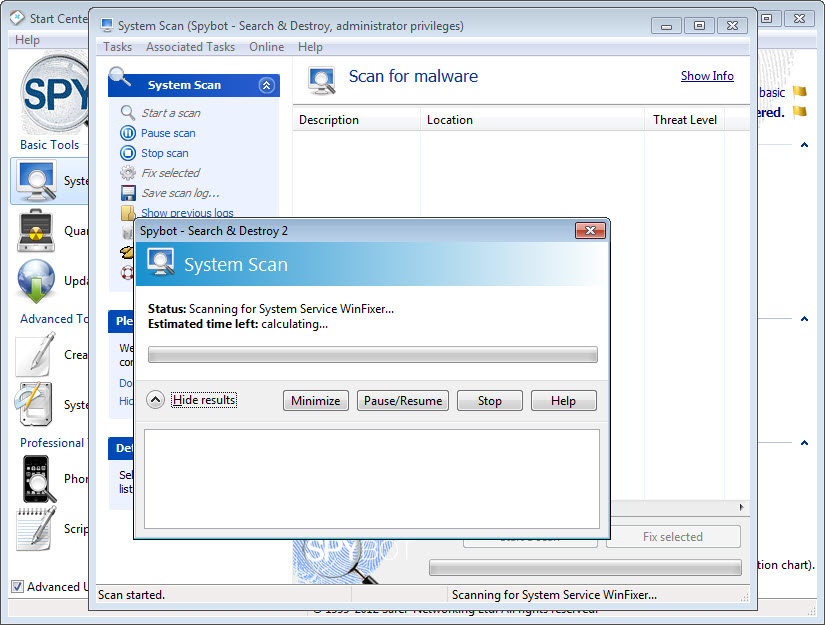Click the Scanning for System Service status bar text
Image resolution: width=825 pixels, height=625 pixels.
point(554,594)
